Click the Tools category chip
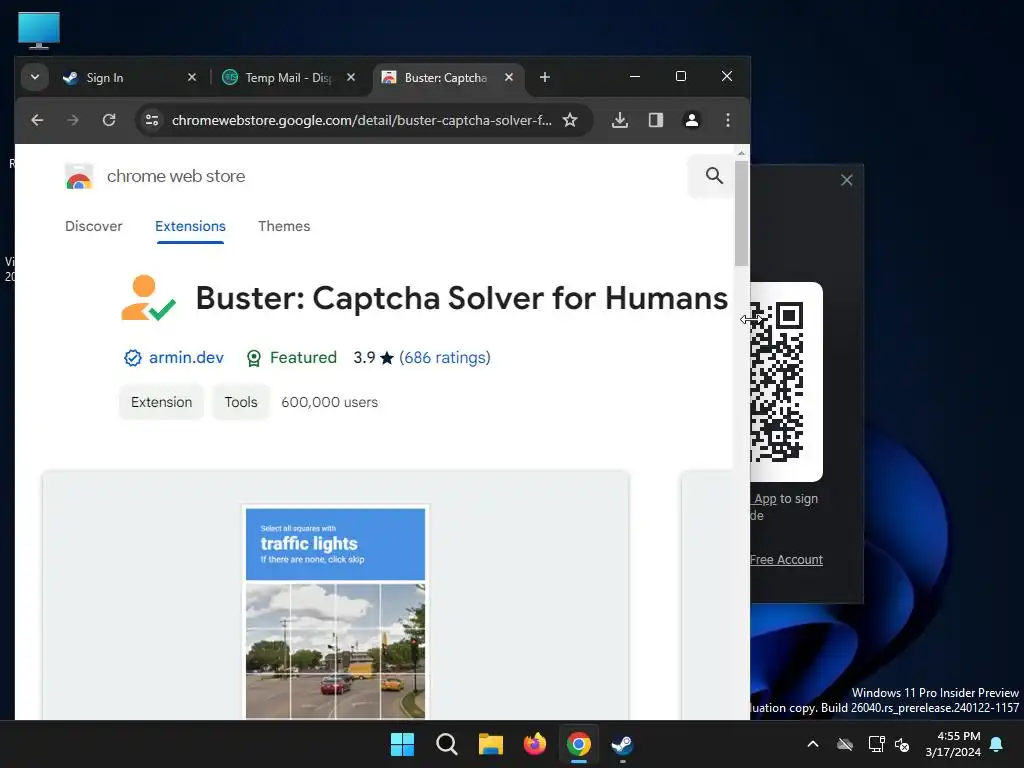 pos(241,402)
